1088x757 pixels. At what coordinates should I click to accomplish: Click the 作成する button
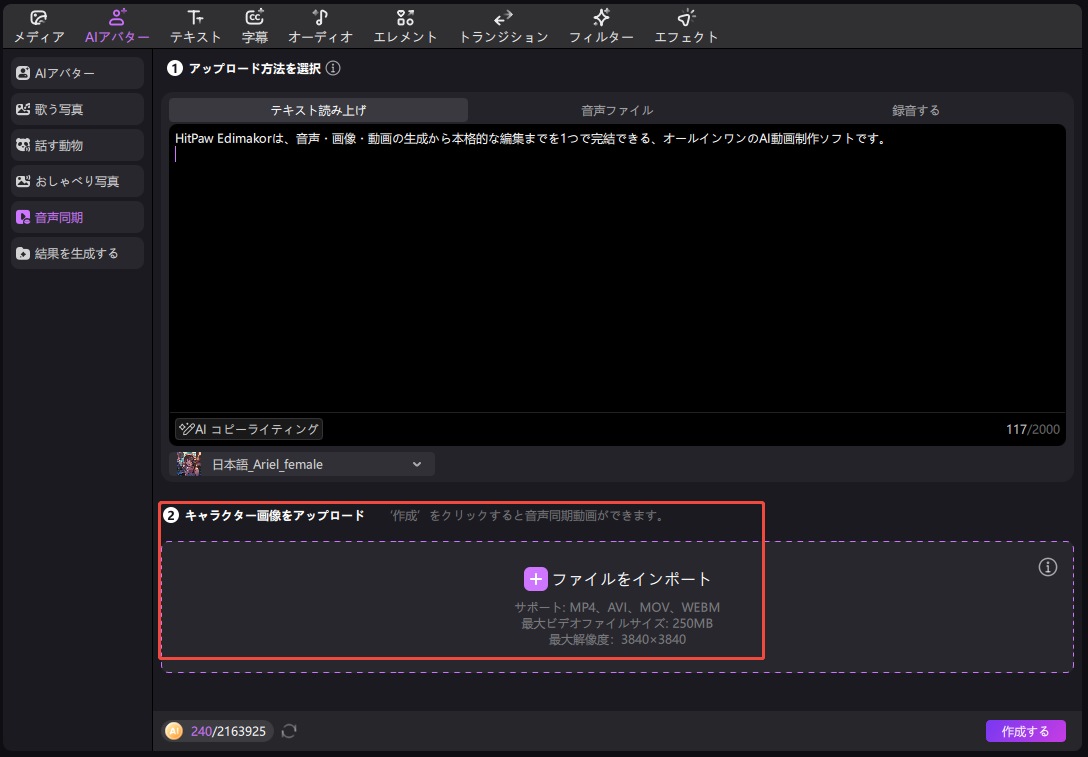(x=1026, y=731)
